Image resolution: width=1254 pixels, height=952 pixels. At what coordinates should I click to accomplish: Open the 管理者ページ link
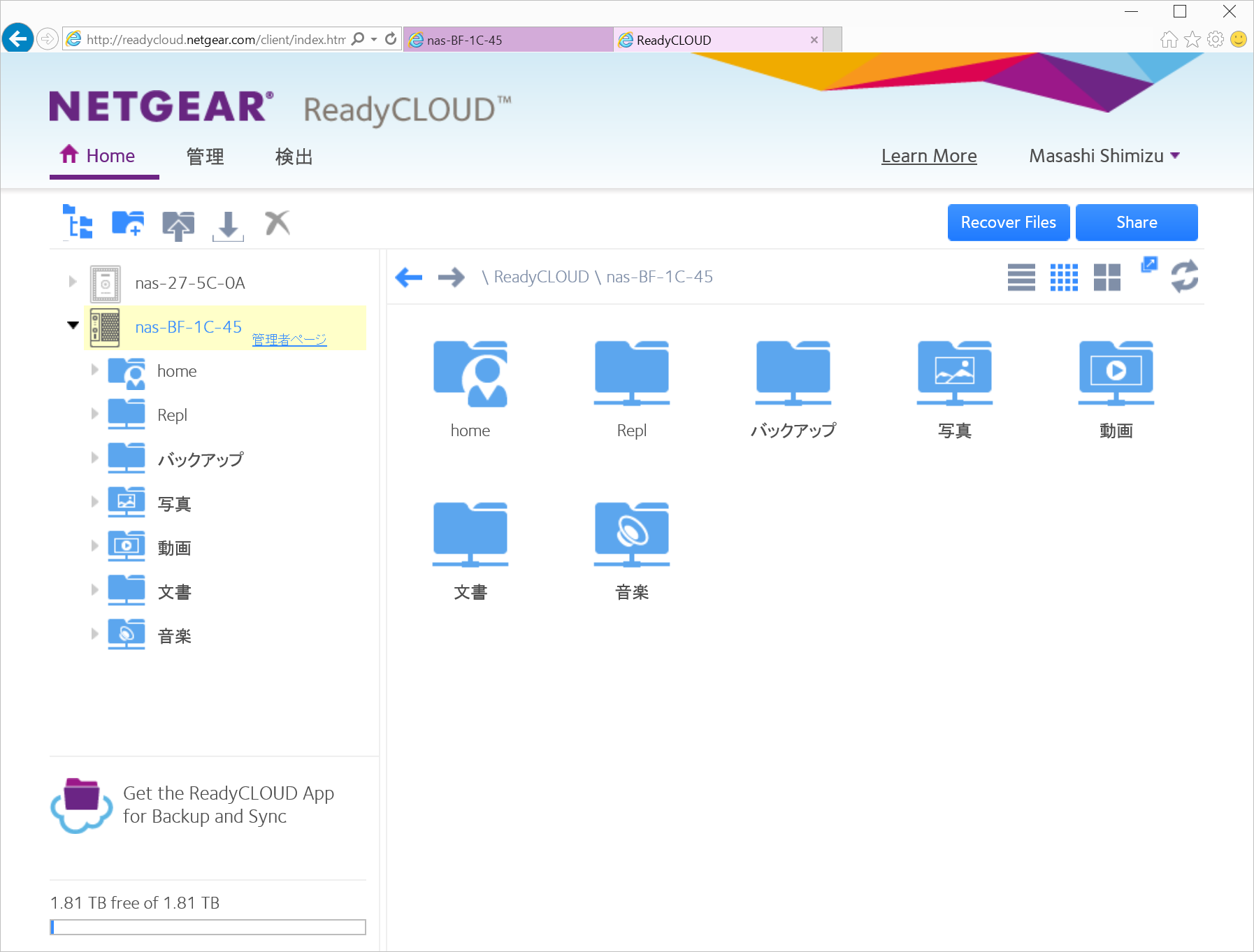[x=289, y=340]
